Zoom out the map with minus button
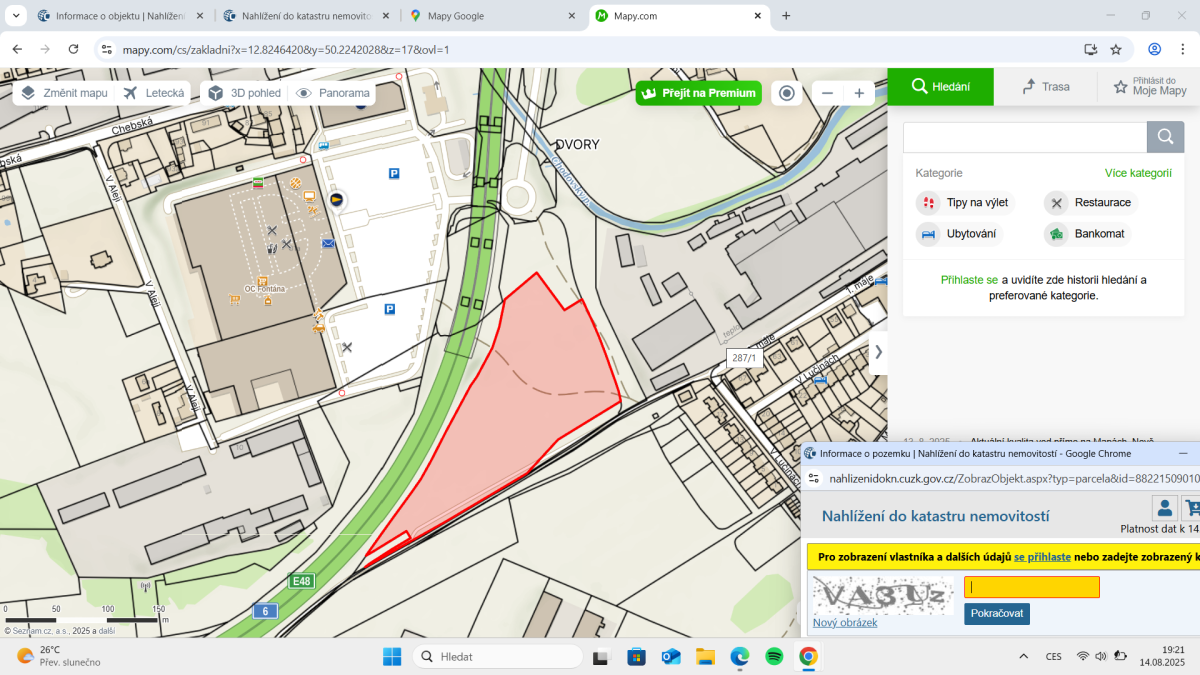This screenshot has height=675, width=1200. point(828,93)
